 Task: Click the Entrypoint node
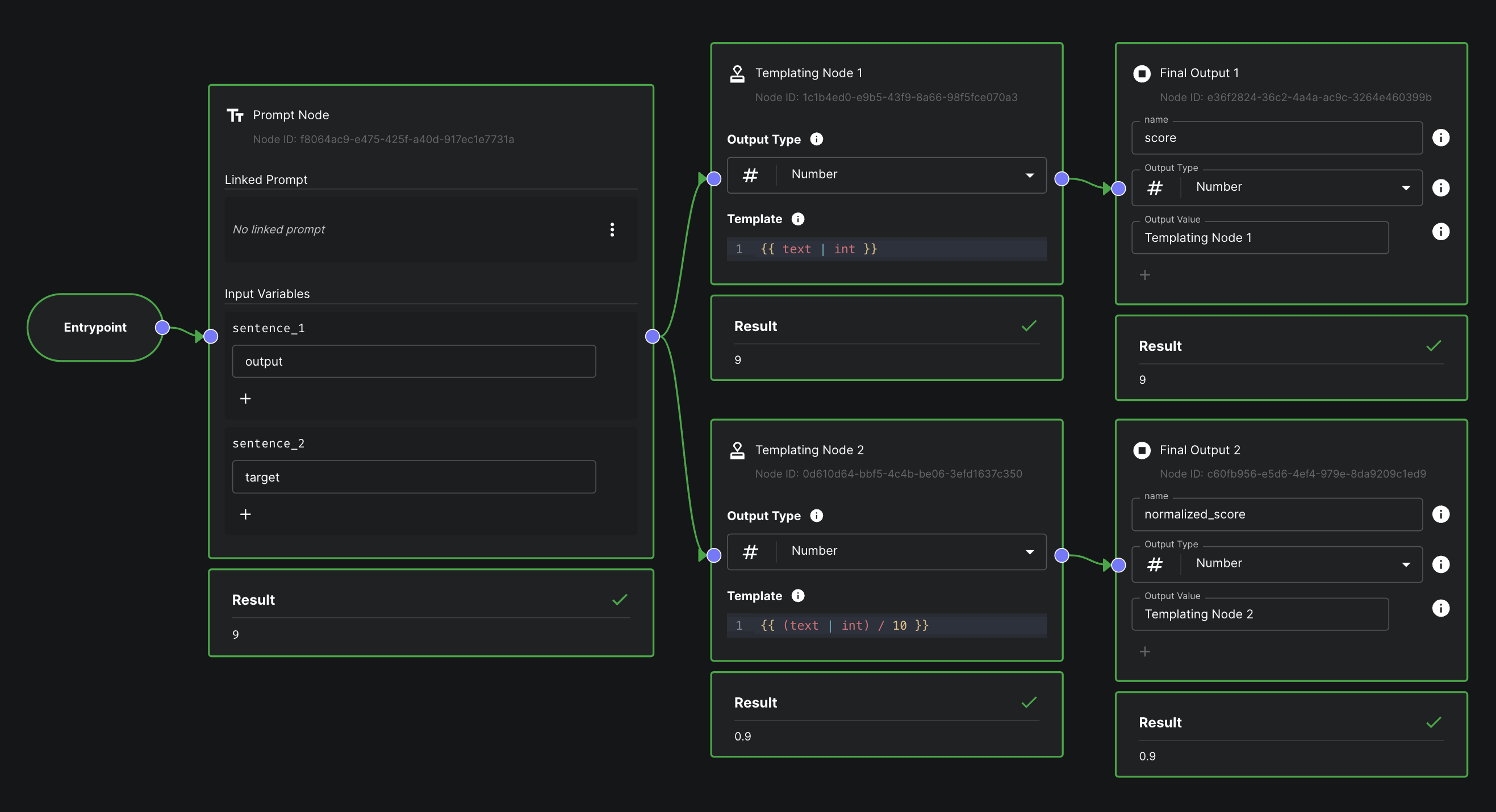pyautogui.click(x=95, y=327)
